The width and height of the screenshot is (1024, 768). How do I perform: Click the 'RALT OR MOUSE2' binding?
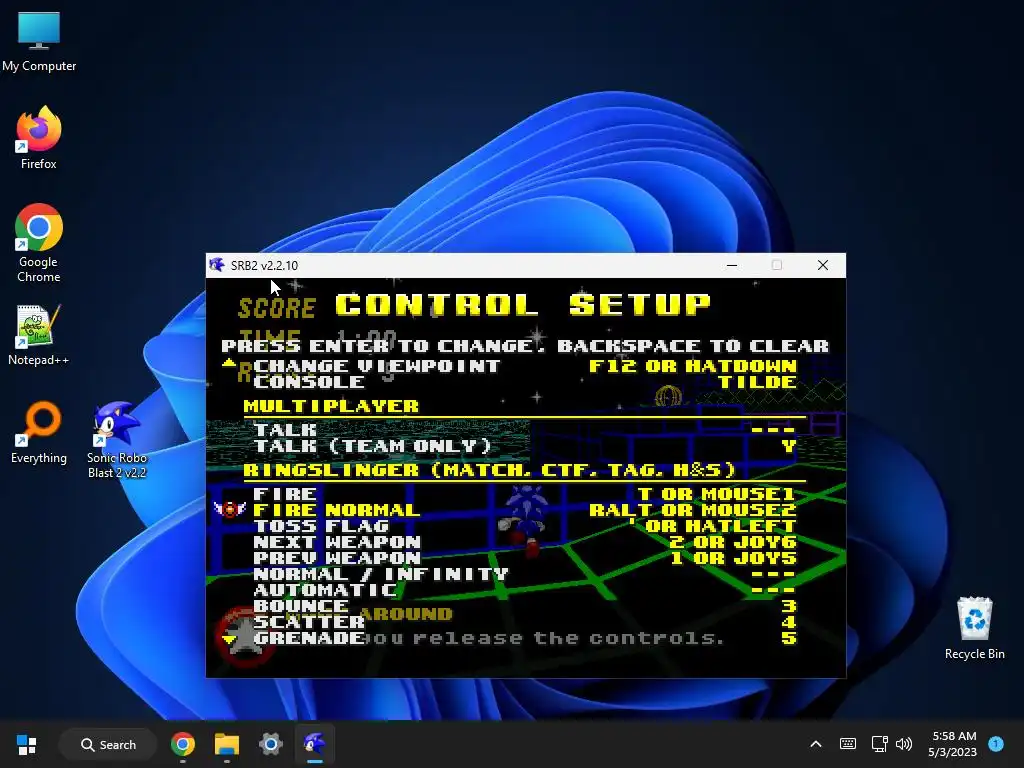coord(693,510)
